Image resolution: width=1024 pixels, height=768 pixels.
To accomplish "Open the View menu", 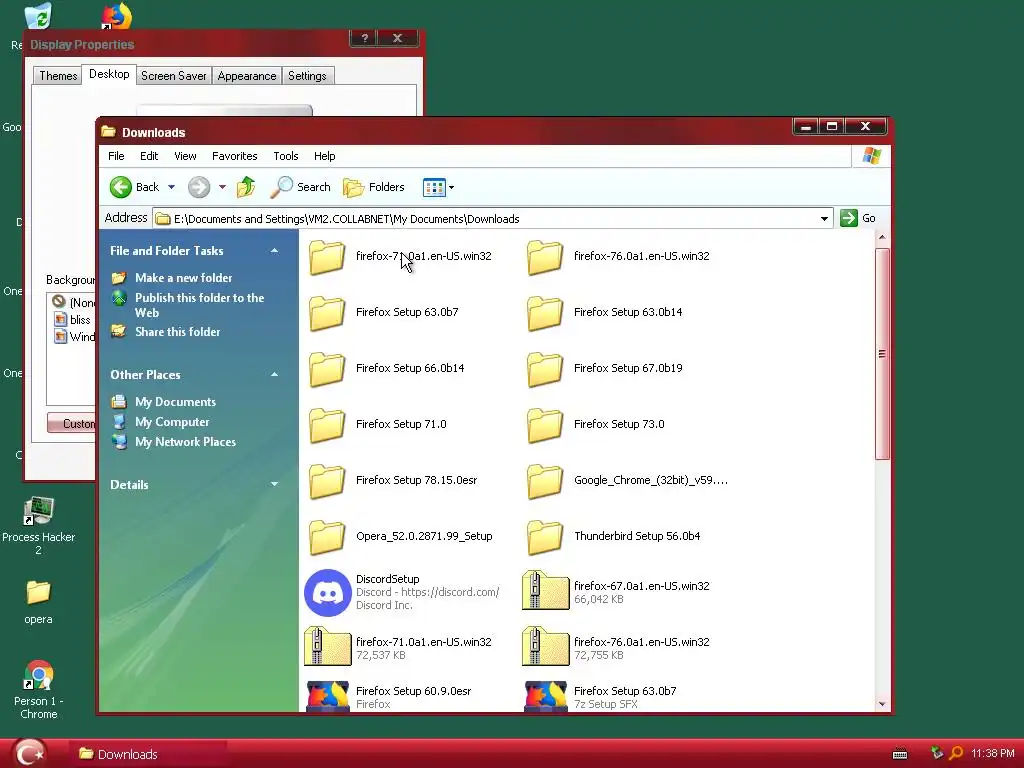I will pos(185,156).
